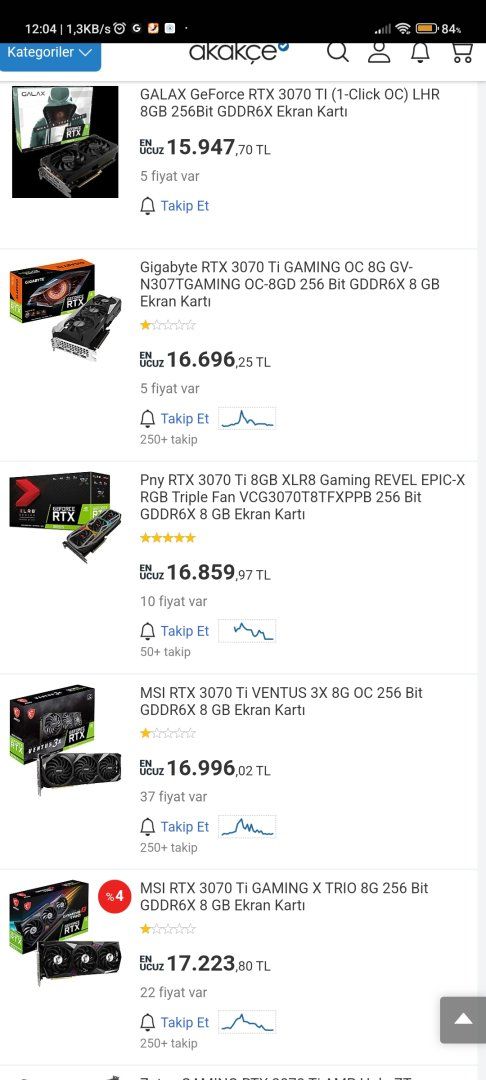Click bell icon for GALAX RTX 3070 TI
Viewport: 486px width, 1080px height.
147,206
